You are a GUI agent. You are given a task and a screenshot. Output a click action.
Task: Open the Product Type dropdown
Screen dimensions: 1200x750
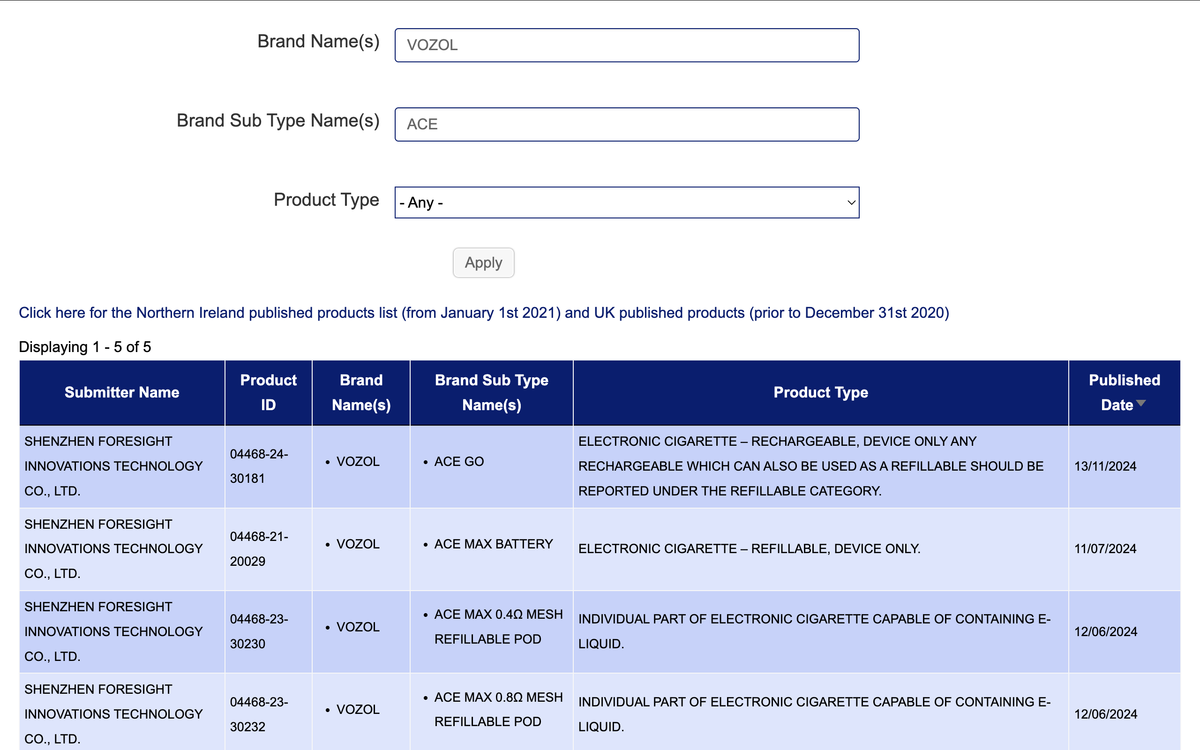(627, 202)
